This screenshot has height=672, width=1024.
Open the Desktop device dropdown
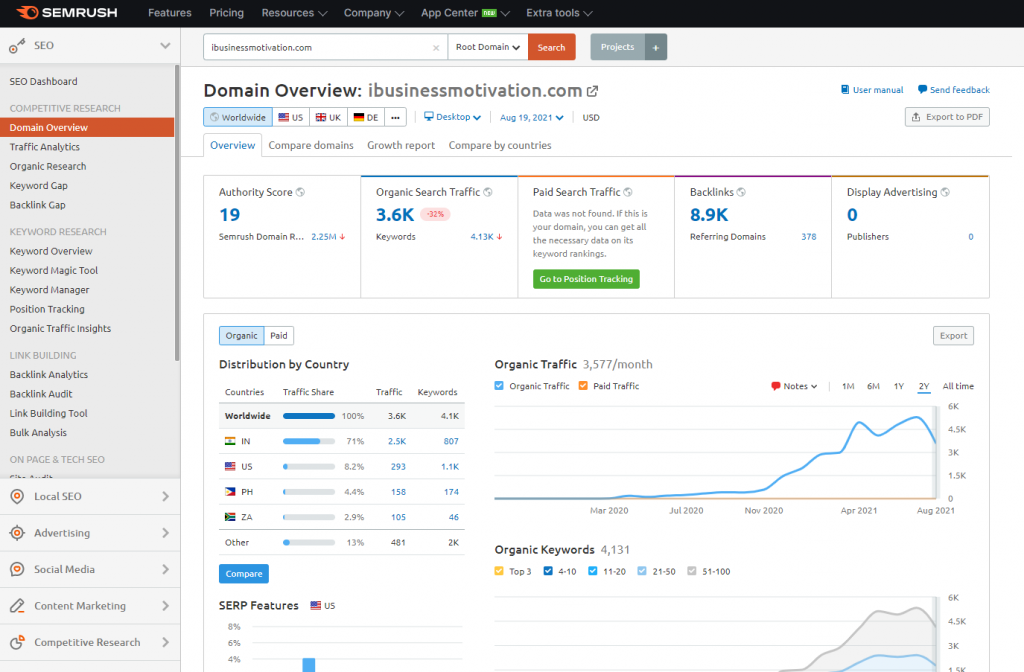point(453,117)
